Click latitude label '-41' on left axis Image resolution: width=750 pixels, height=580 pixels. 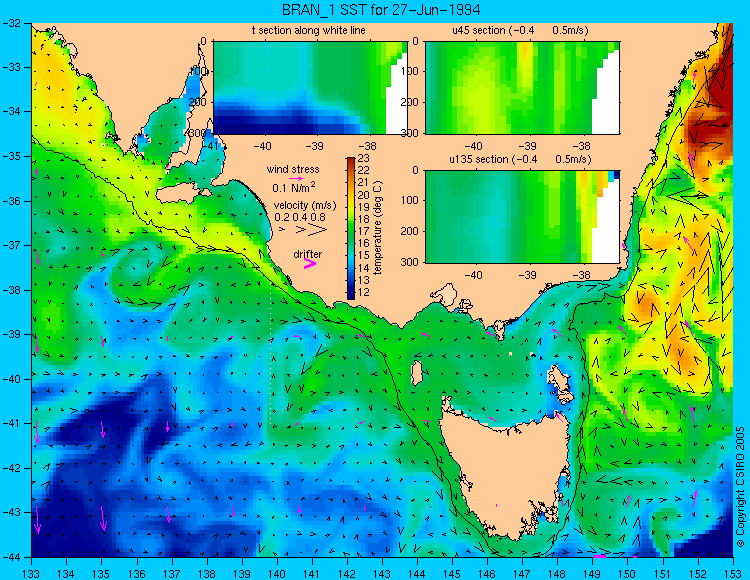[11, 423]
